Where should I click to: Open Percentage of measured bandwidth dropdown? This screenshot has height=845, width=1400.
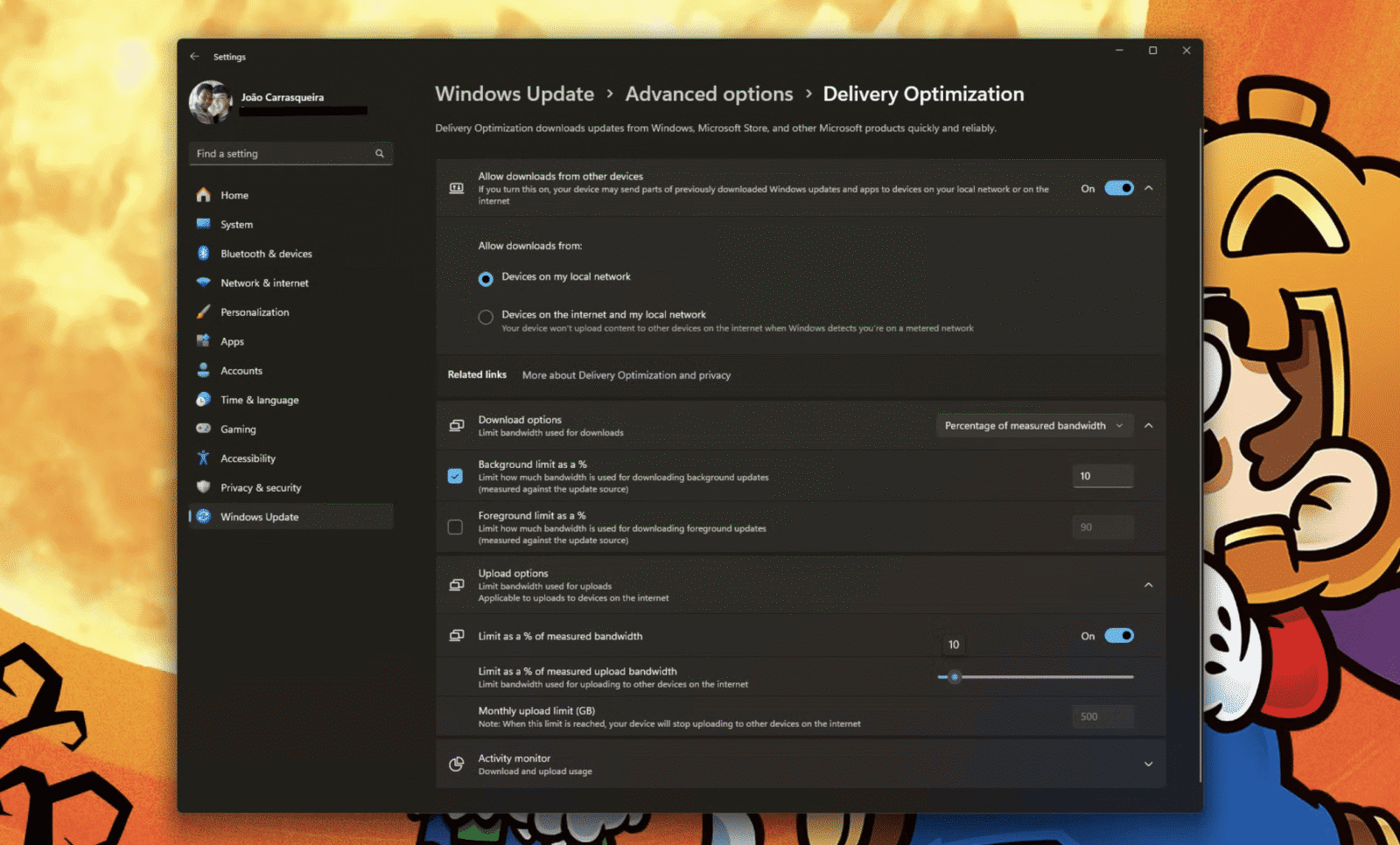coord(1034,426)
